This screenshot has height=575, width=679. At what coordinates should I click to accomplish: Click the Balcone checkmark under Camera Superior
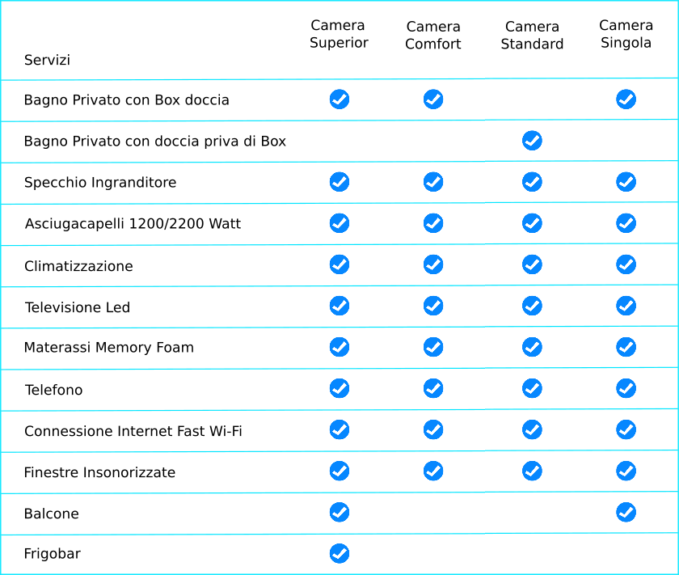(339, 512)
